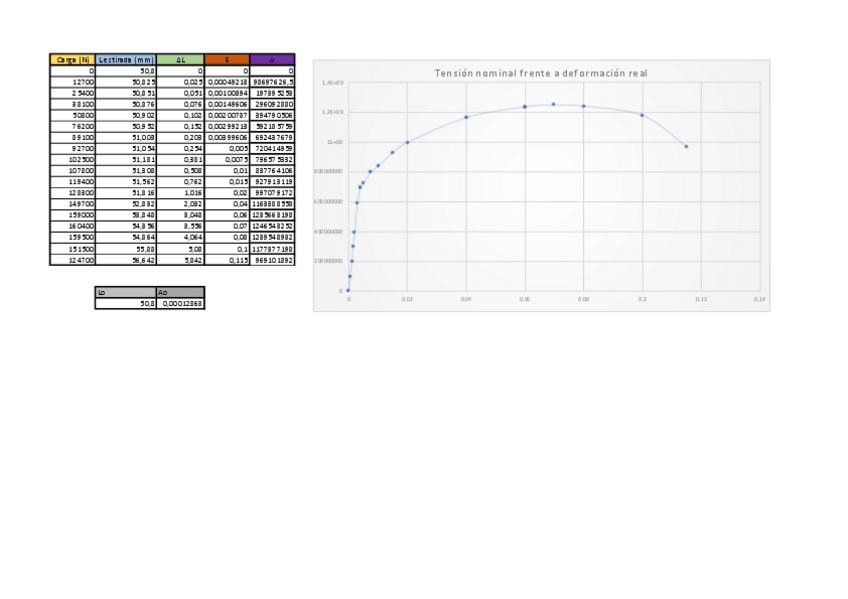Select the 'Lo' header cell
Screen dimensions: 848x599
126,292
